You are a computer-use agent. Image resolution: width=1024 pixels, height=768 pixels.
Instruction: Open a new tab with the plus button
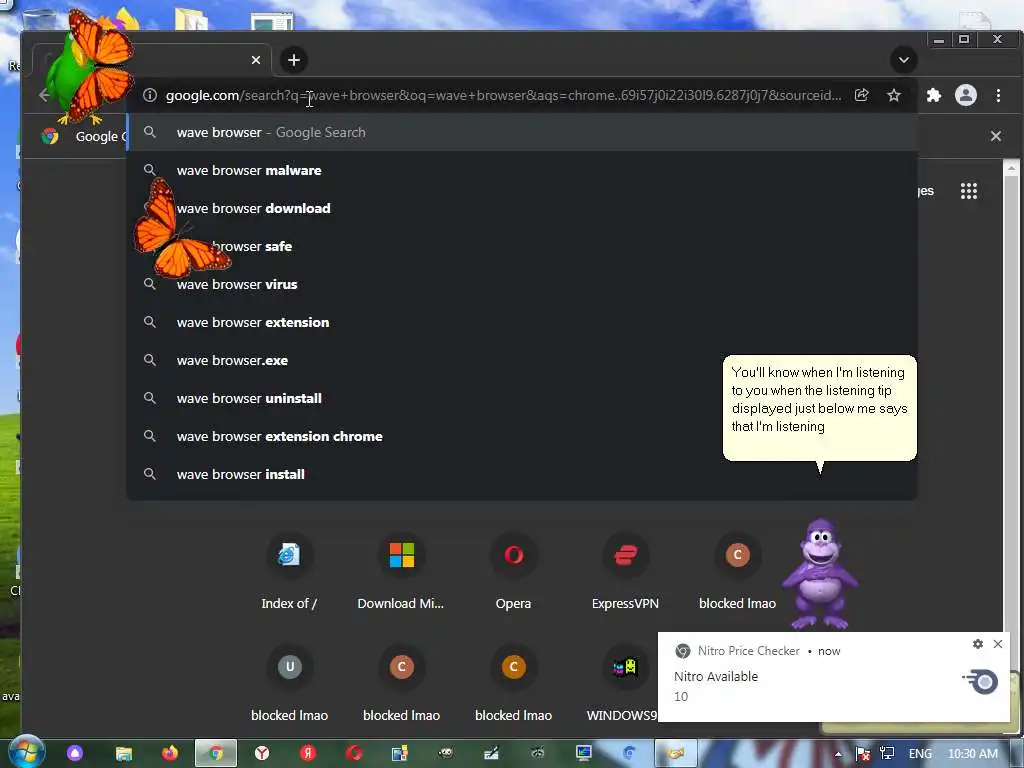coord(294,60)
